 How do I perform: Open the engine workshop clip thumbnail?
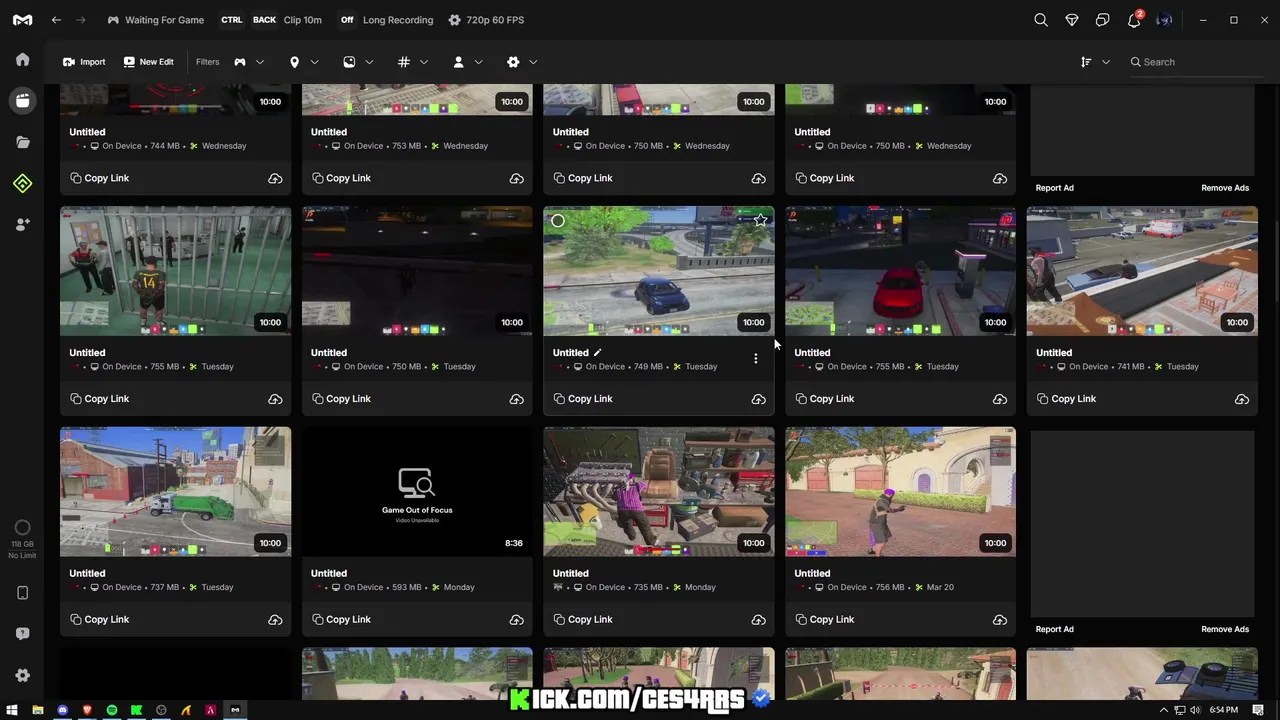pyautogui.click(x=658, y=492)
